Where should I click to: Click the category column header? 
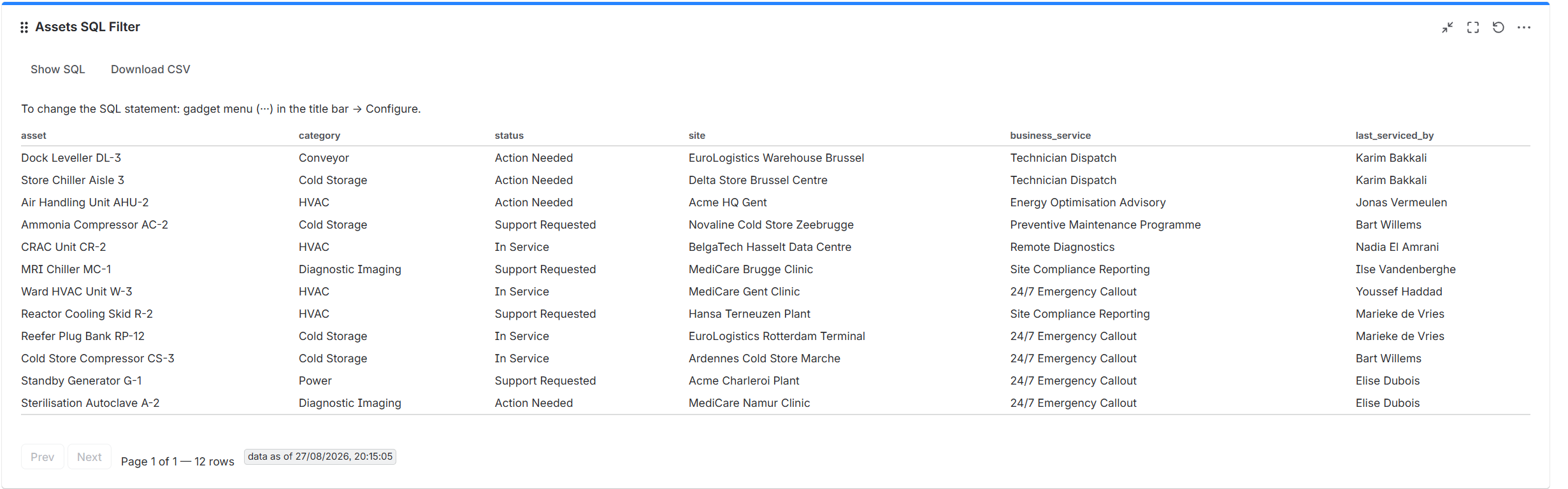click(x=319, y=136)
